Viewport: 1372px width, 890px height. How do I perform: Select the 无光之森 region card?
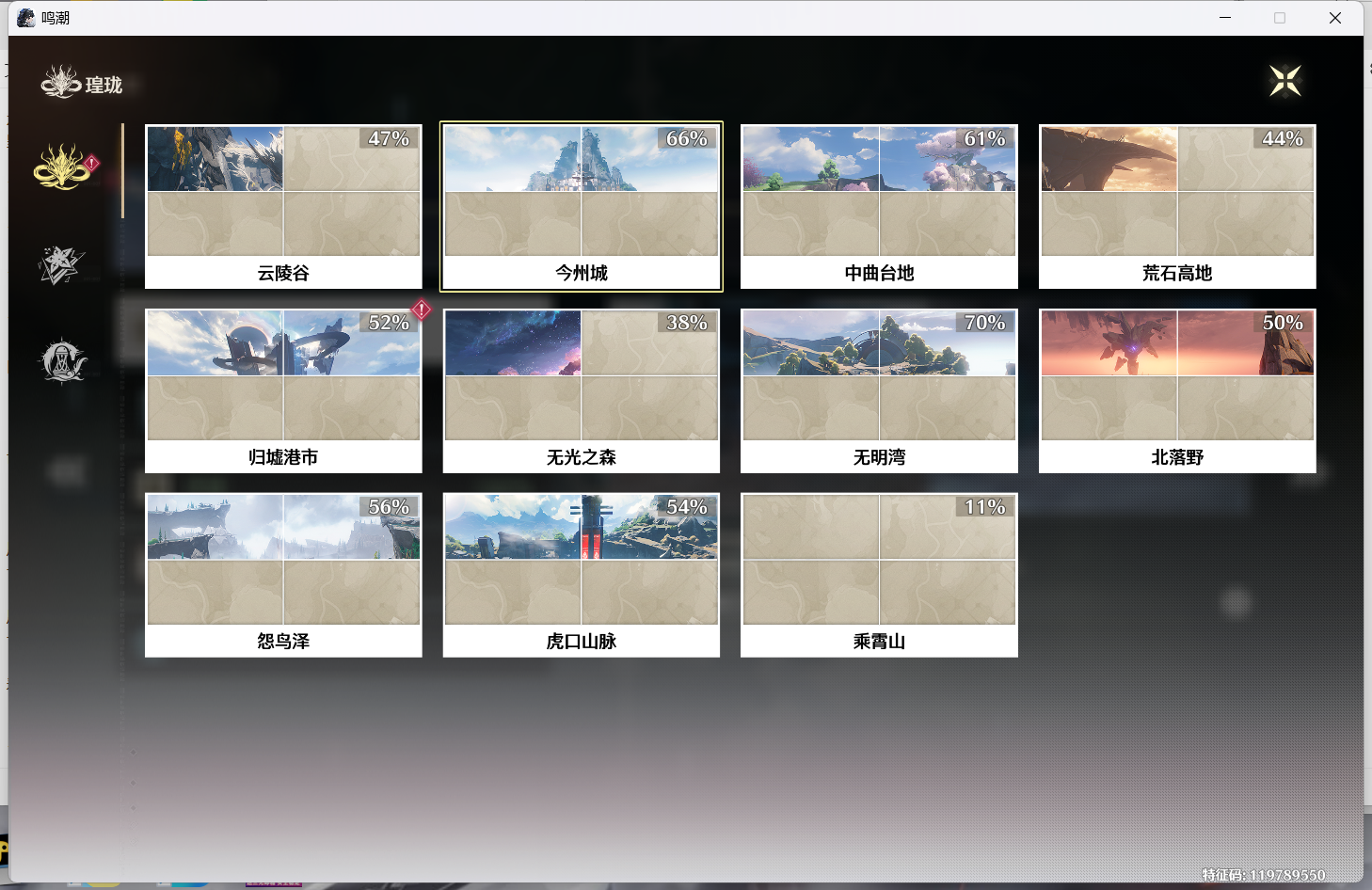pos(582,390)
